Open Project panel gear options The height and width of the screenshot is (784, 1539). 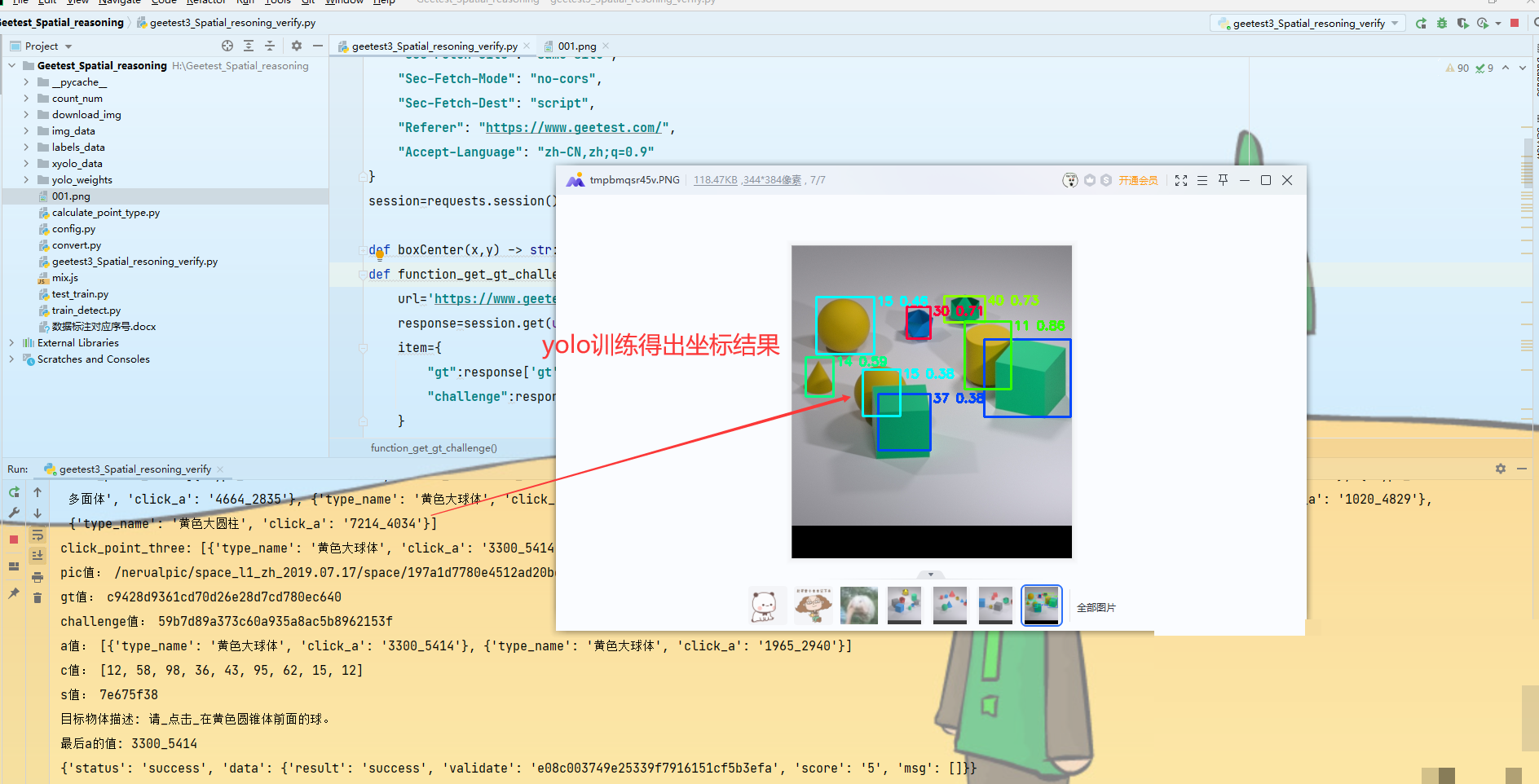click(297, 46)
